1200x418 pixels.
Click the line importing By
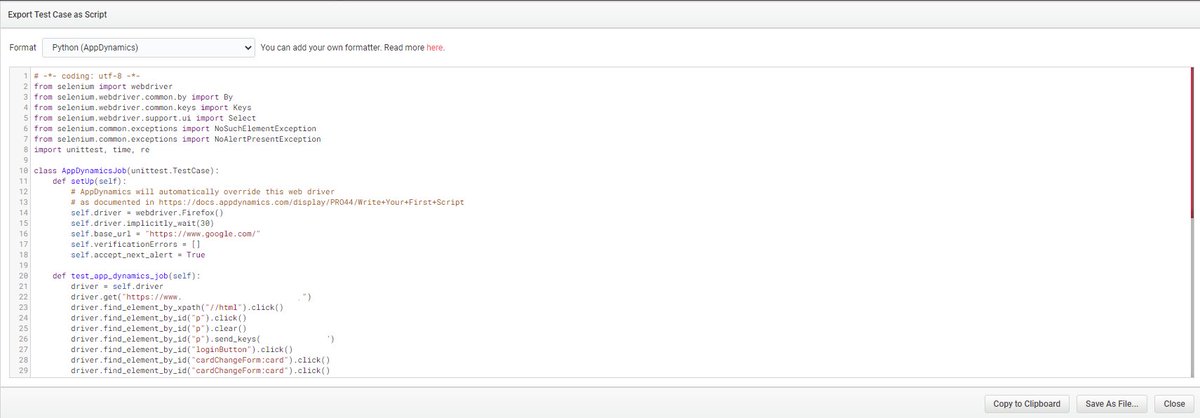[x=133, y=97]
